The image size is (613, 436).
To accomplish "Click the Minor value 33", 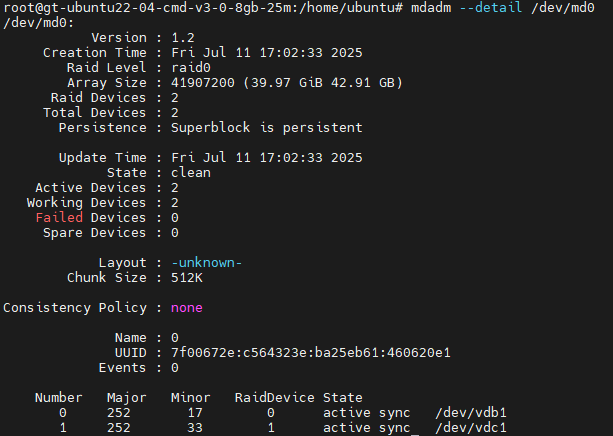I will click(x=195, y=428).
